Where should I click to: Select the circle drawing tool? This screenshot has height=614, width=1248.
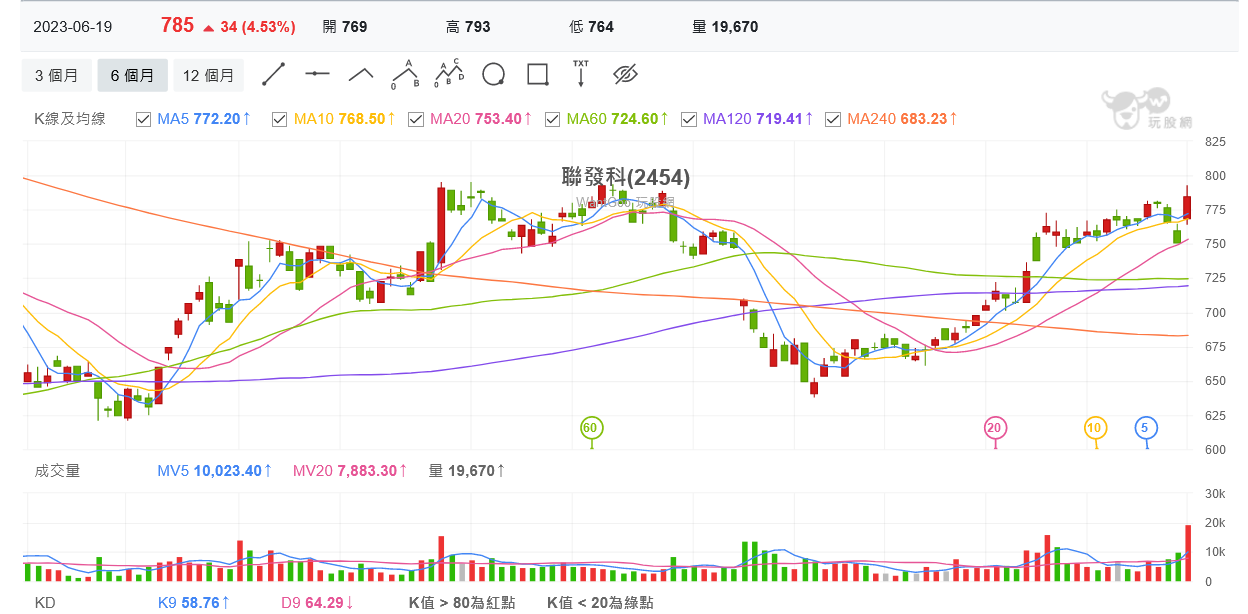(x=493, y=75)
